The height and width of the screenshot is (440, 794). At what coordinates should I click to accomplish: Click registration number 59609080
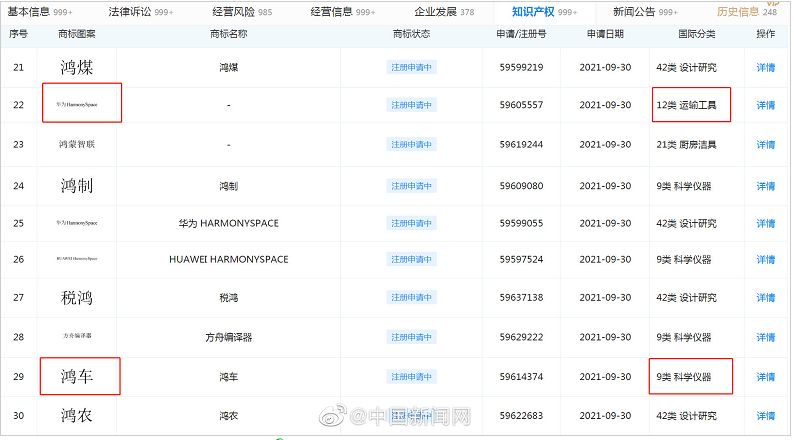(x=521, y=186)
